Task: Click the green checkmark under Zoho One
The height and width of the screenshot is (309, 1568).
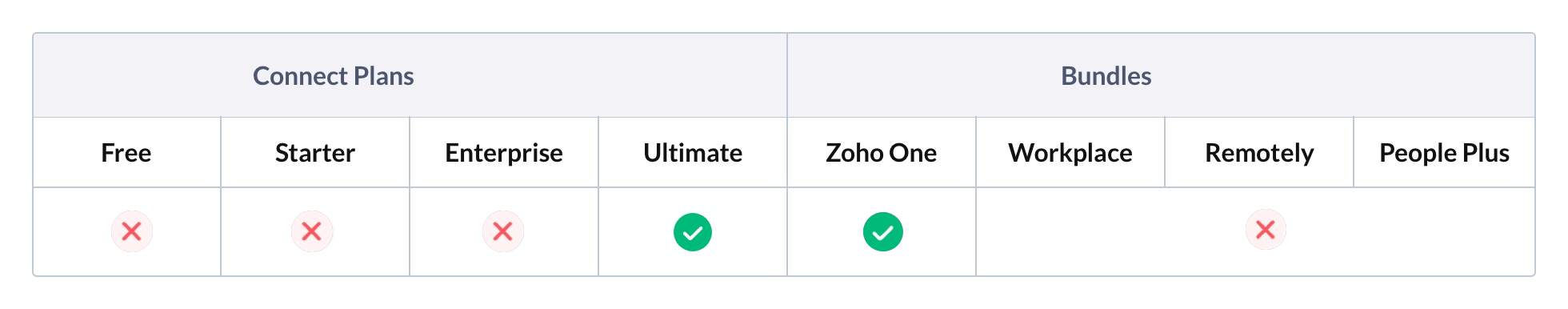Action: [x=883, y=232]
